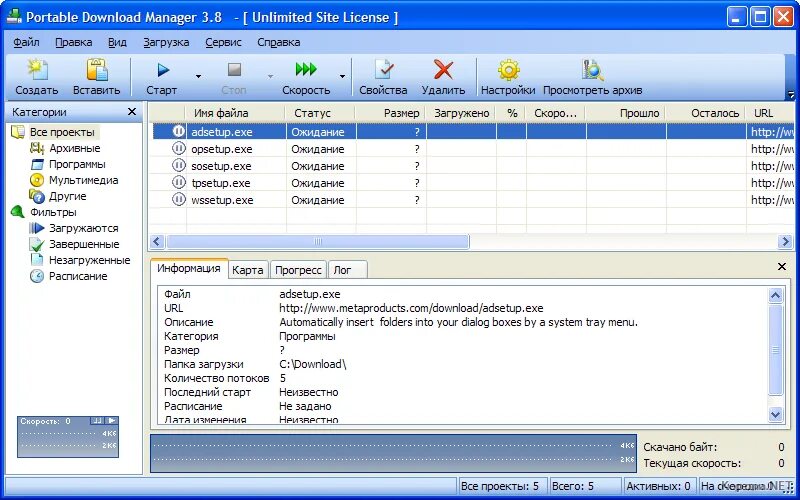Click Просмотреть архив toolbar icon
The height and width of the screenshot is (500, 800).
(x=592, y=70)
